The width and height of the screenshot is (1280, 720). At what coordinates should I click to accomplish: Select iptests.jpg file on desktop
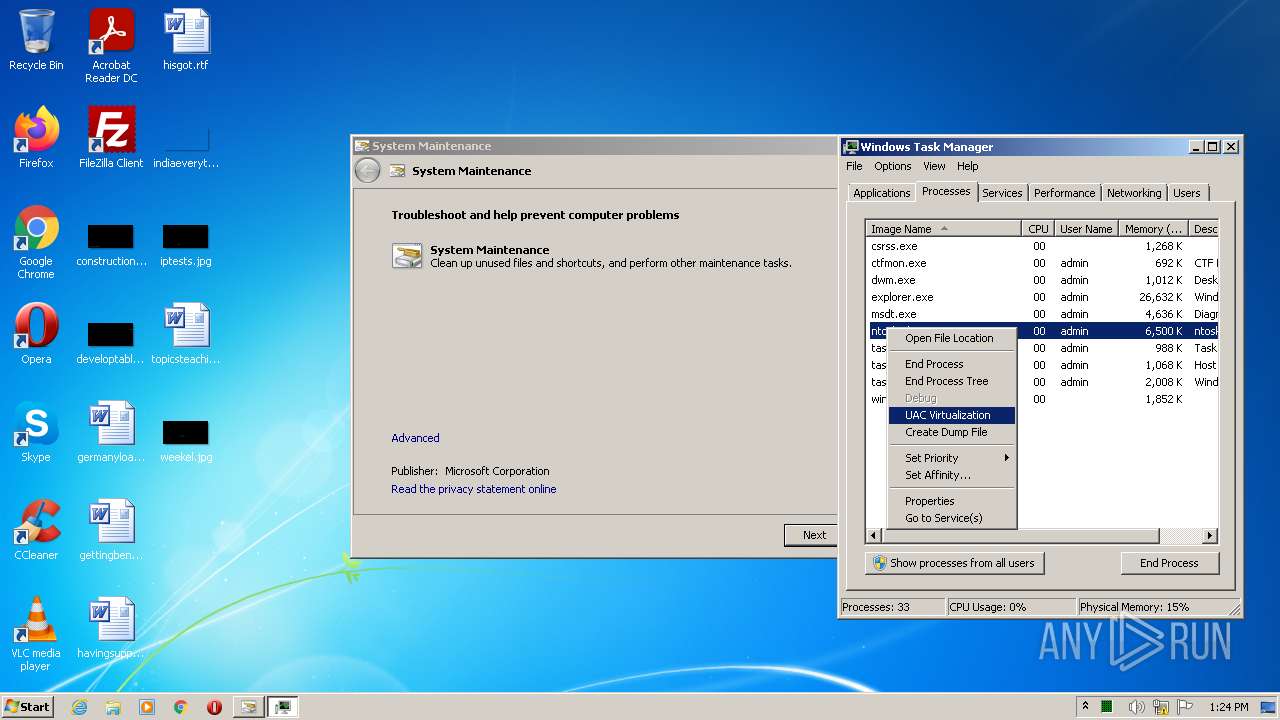[x=186, y=244]
